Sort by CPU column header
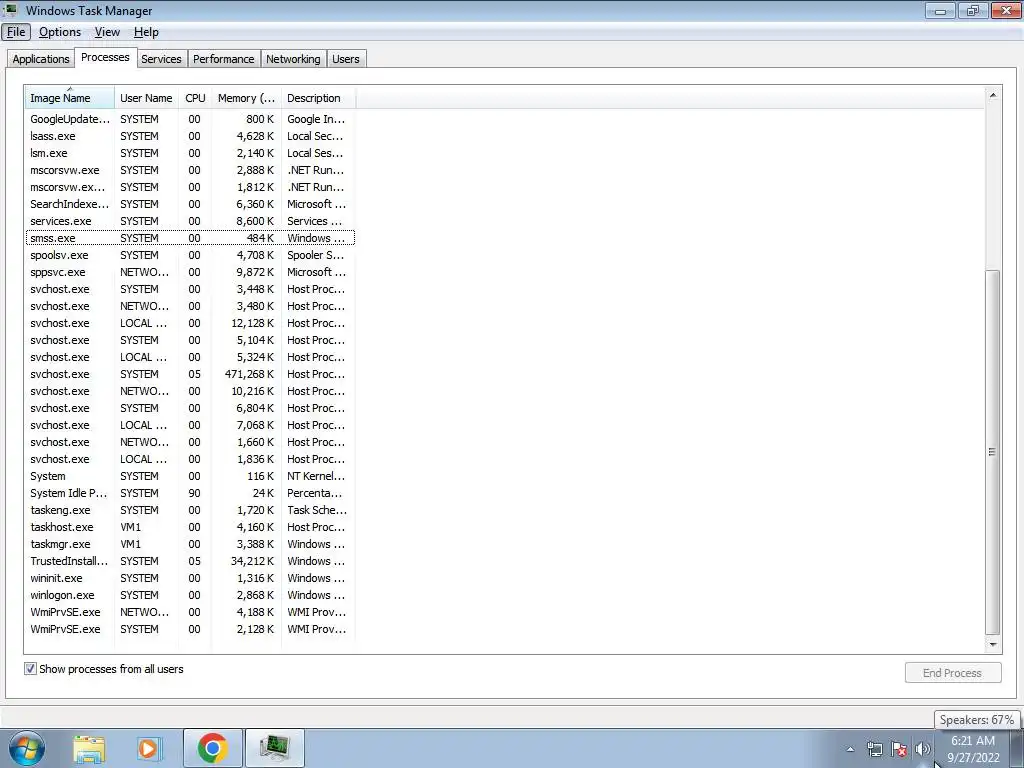This screenshot has height=768, width=1024. point(195,98)
